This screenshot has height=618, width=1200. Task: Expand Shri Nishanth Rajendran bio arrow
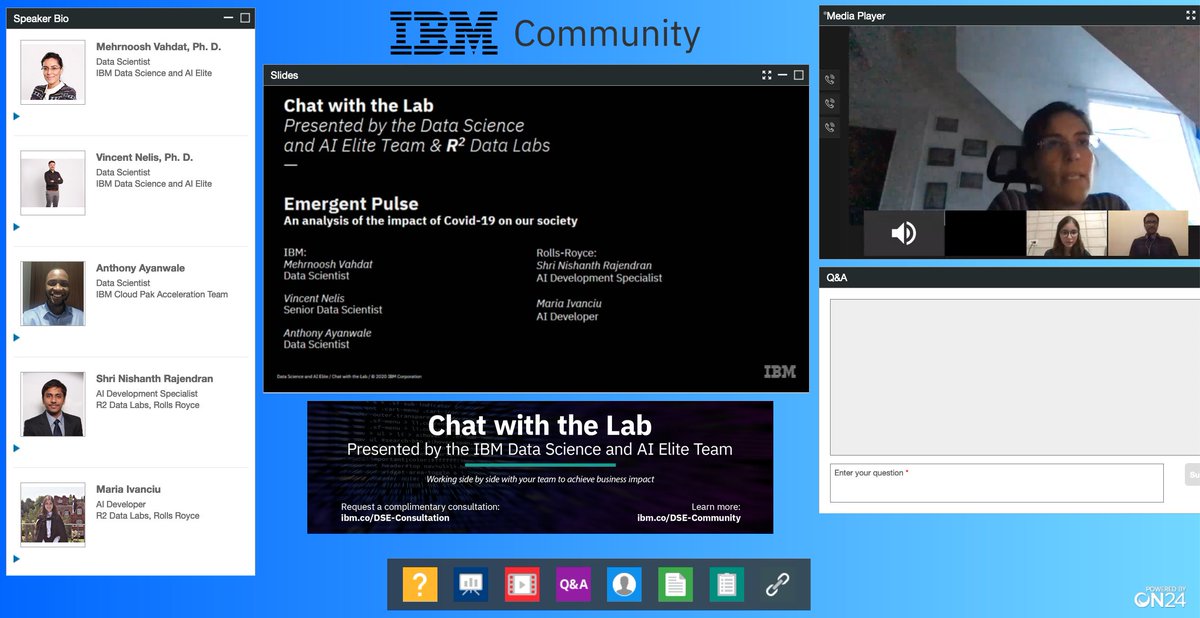(16, 448)
